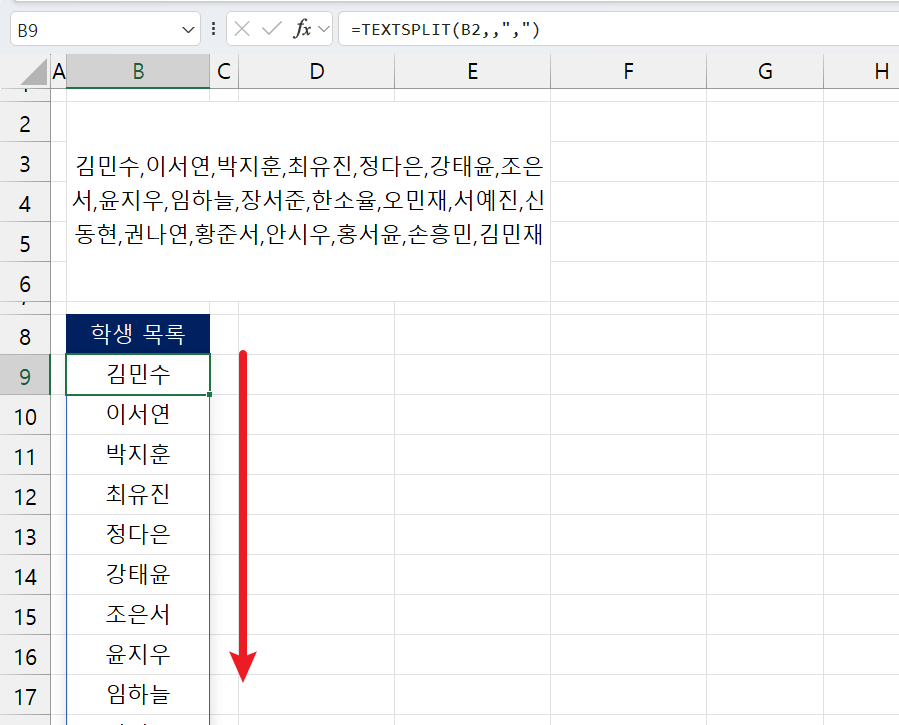Select column A header
The width and height of the screenshot is (899, 725).
click(x=58, y=72)
